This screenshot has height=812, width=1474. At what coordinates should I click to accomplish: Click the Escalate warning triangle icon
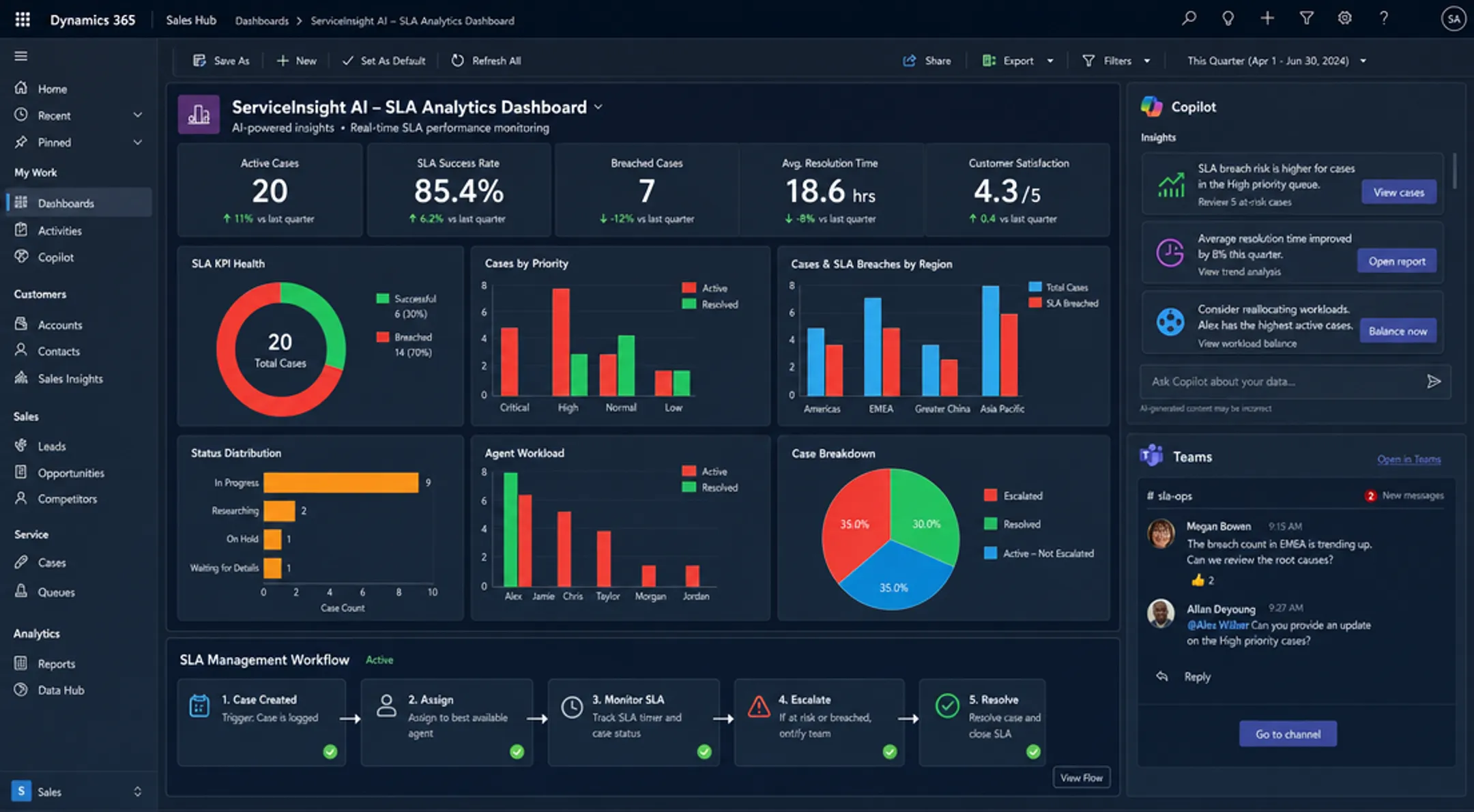(x=759, y=707)
